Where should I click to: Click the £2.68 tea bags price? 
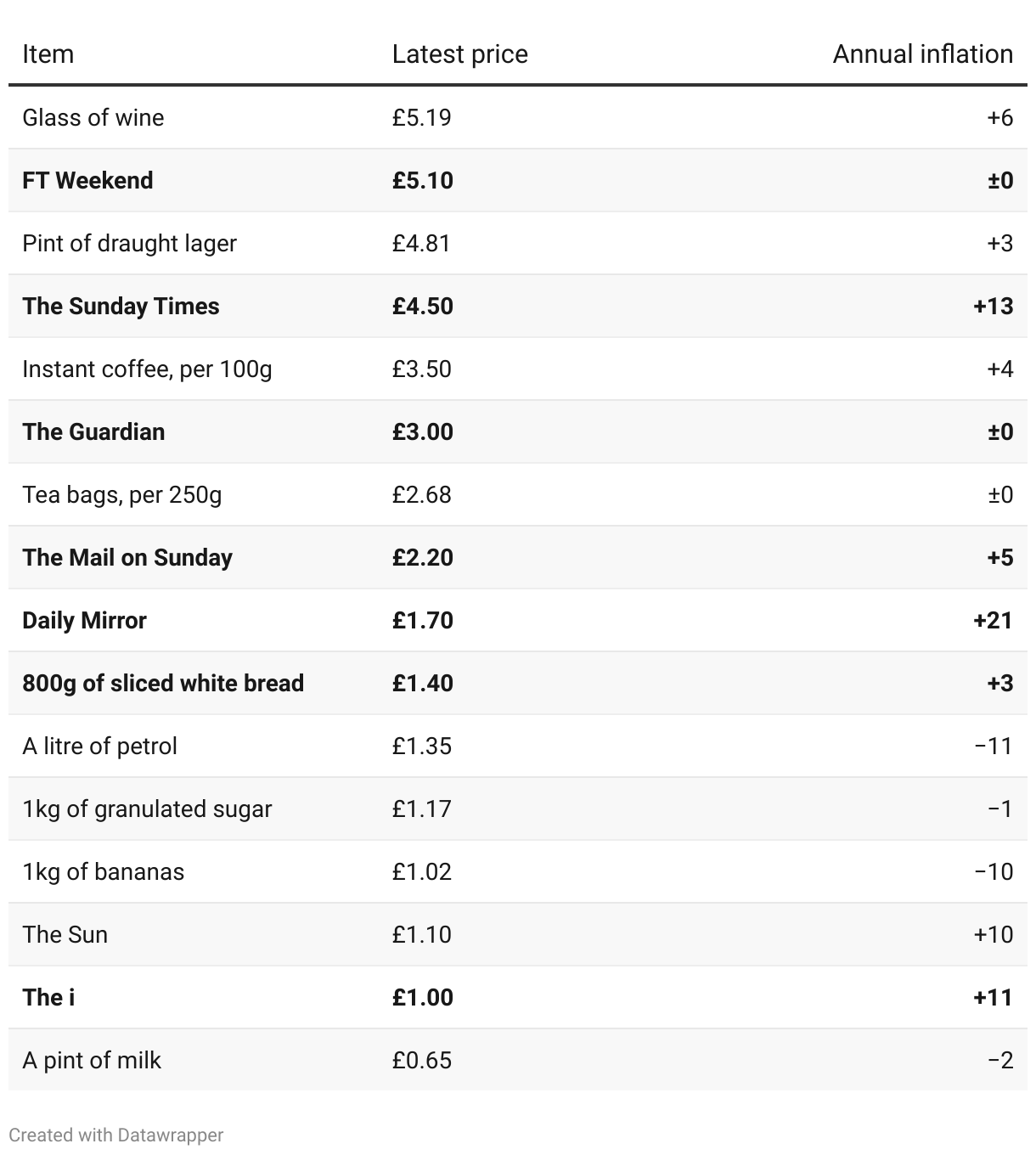coord(421,494)
